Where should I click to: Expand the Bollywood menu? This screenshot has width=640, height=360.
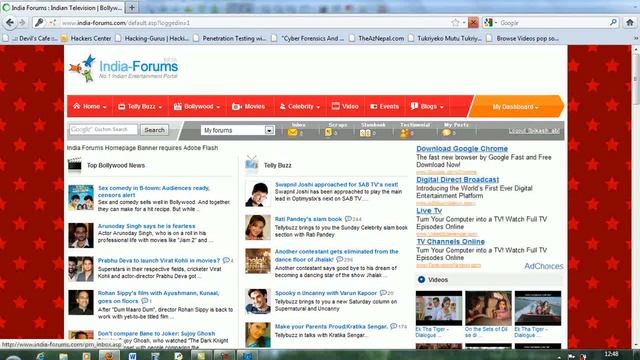197,107
